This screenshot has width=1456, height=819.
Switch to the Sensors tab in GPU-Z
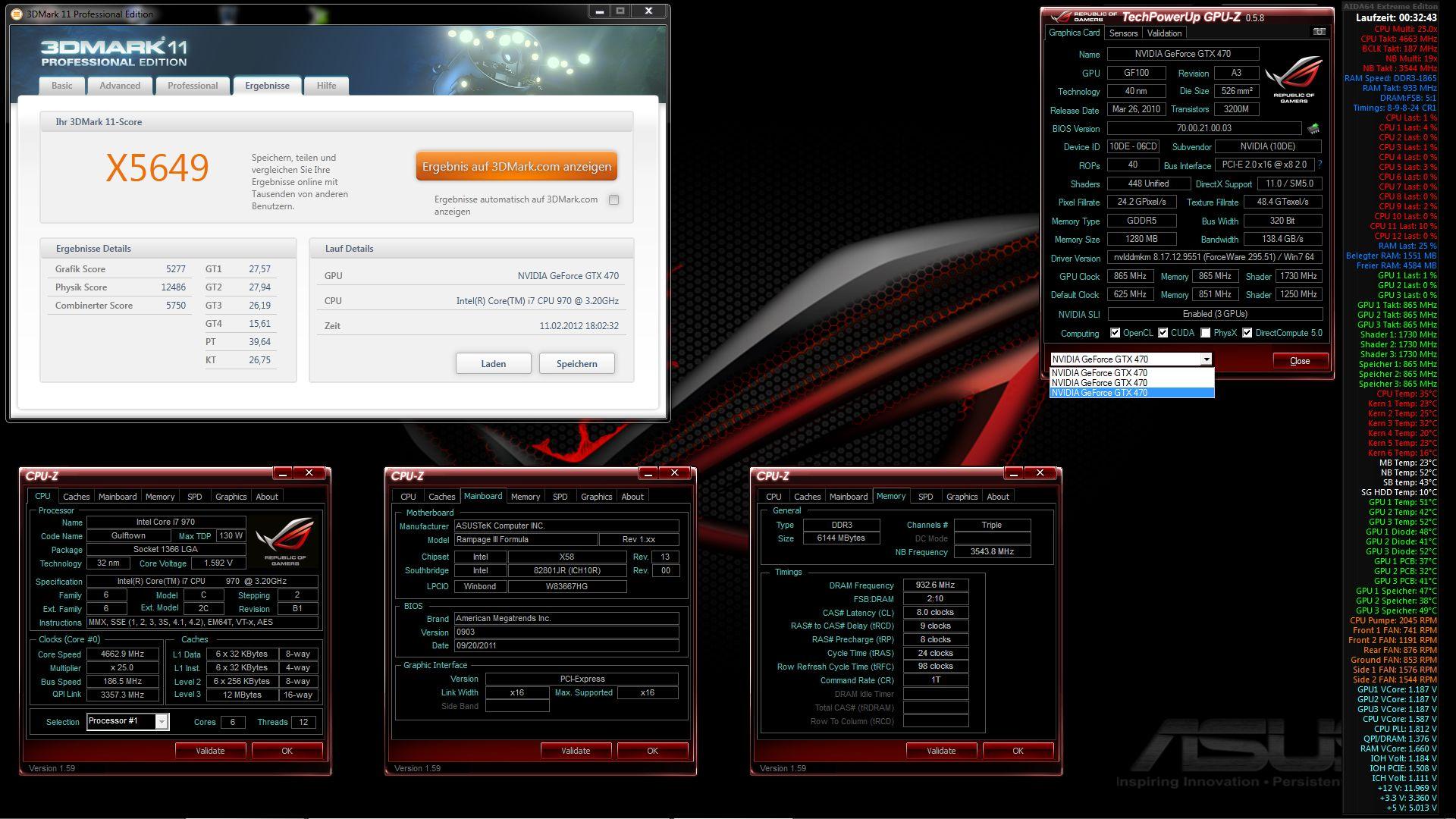point(1123,33)
